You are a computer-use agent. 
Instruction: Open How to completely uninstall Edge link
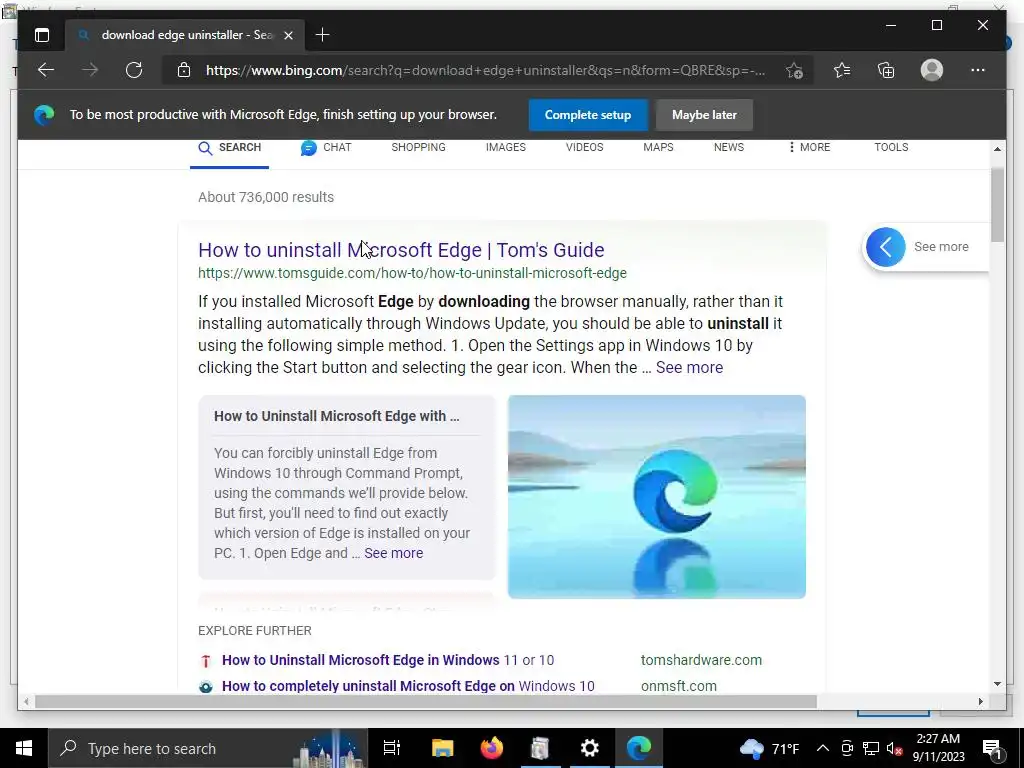(408, 686)
